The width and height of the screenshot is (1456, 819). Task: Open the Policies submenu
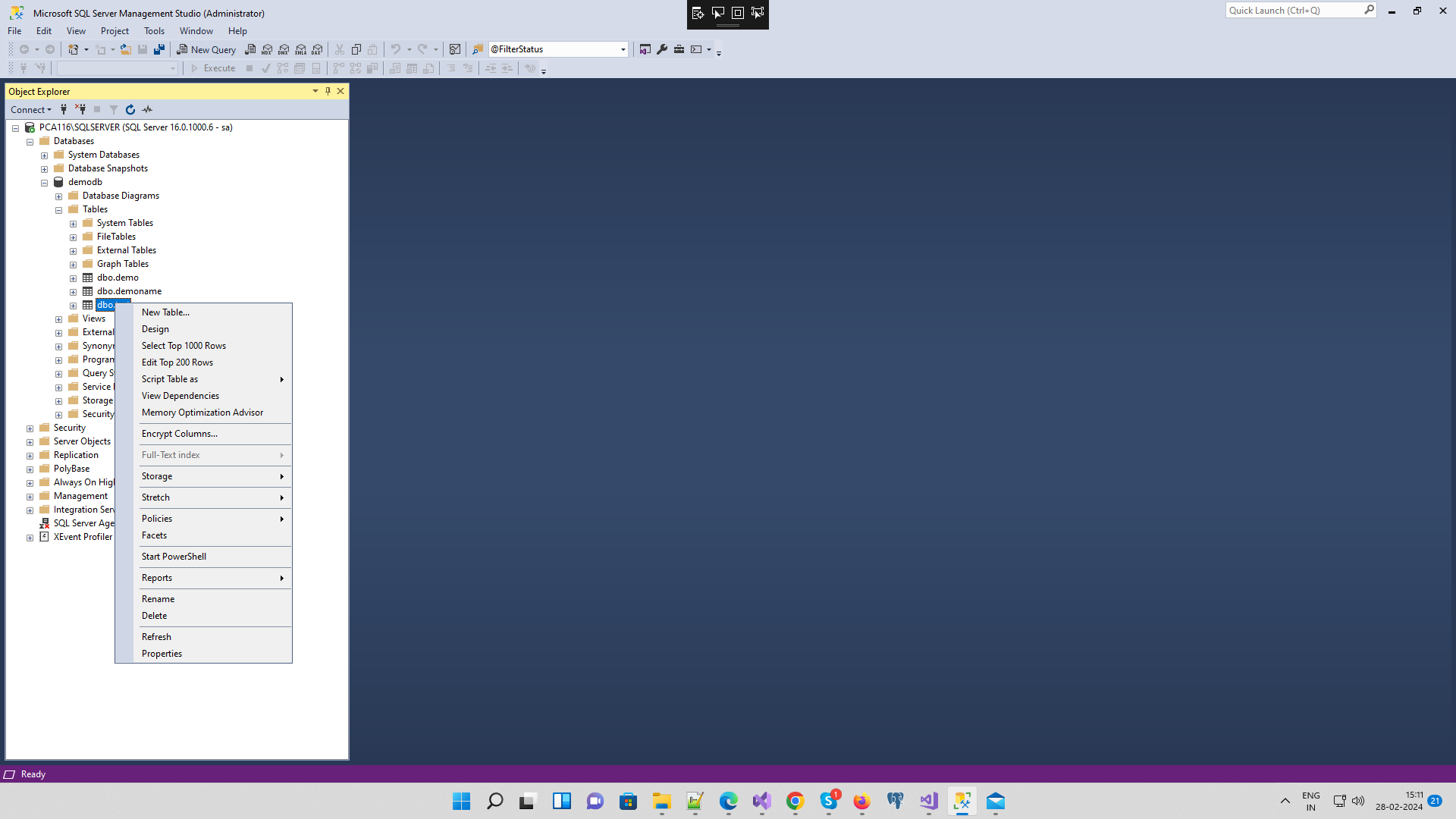pyautogui.click(x=203, y=519)
